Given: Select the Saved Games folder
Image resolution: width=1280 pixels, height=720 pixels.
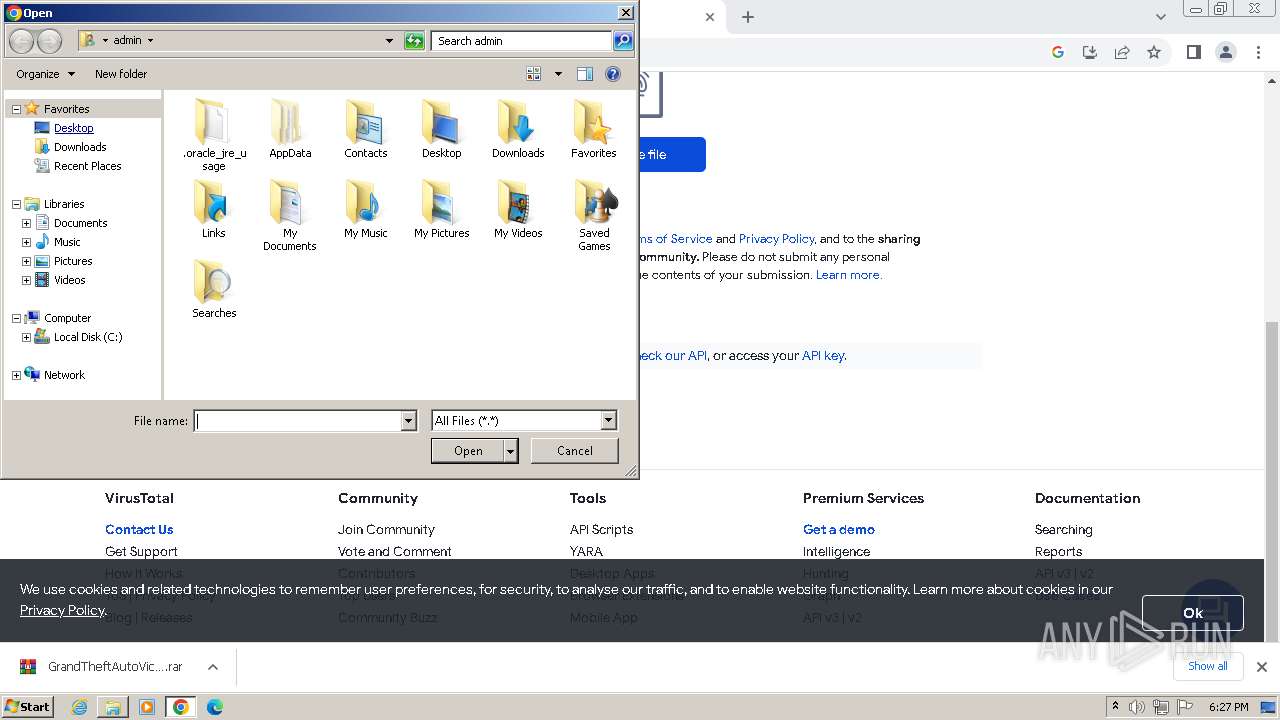Looking at the screenshot, I should coord(594,214).
